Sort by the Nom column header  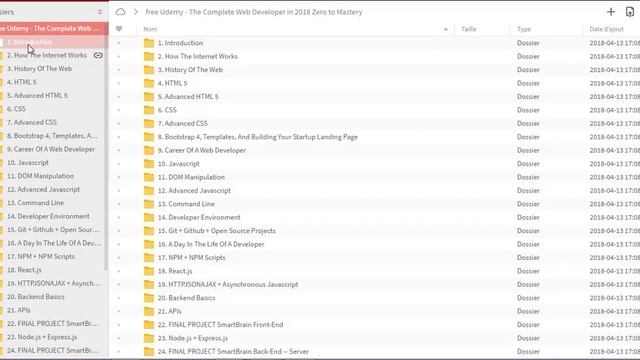(150, 29)
